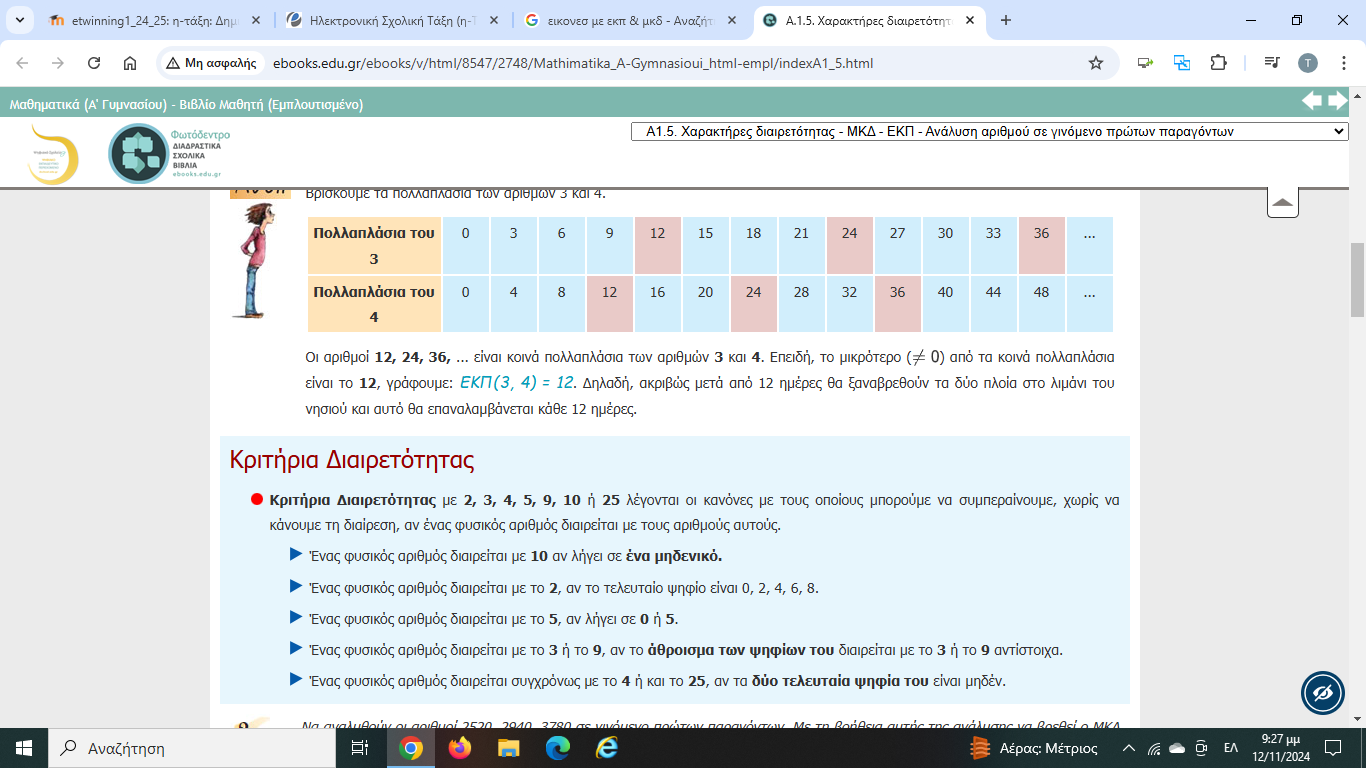Collapse the header with the up-triangle button
The height and width of the screenshot is (768, 1366).
[1283, 201]
